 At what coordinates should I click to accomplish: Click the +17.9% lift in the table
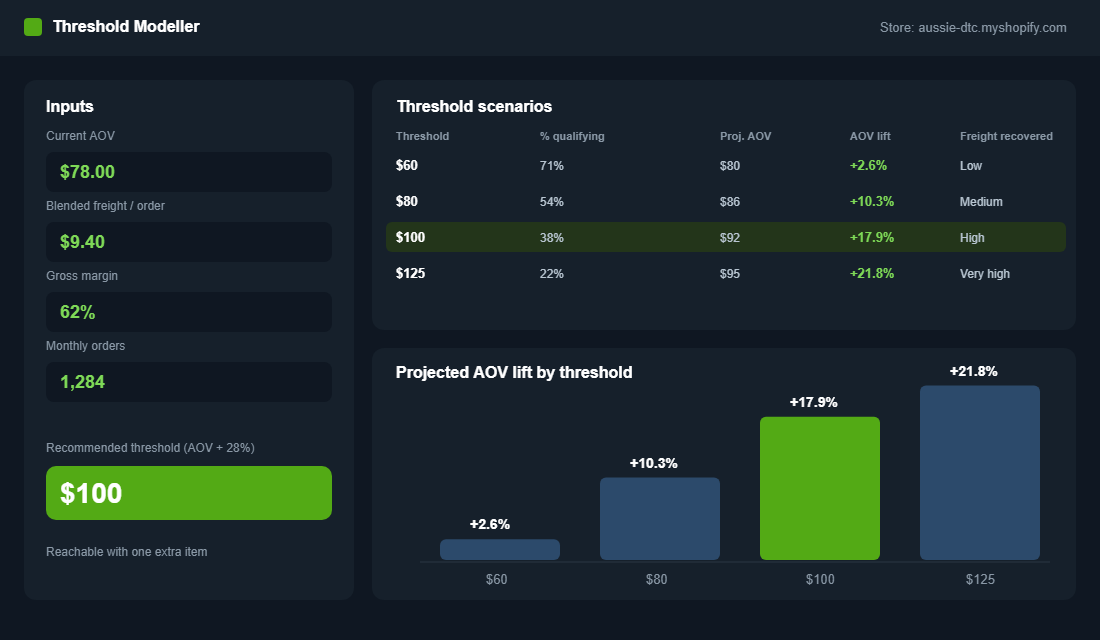[872, 237]
